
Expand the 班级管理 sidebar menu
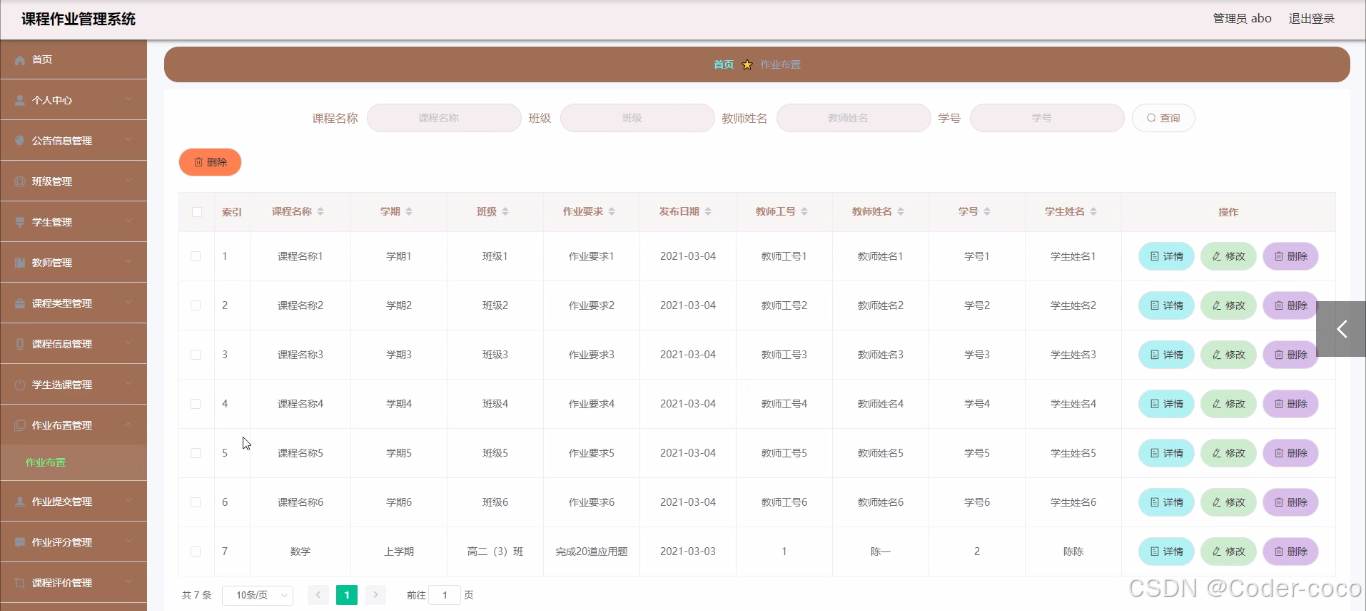pos(73,182)
